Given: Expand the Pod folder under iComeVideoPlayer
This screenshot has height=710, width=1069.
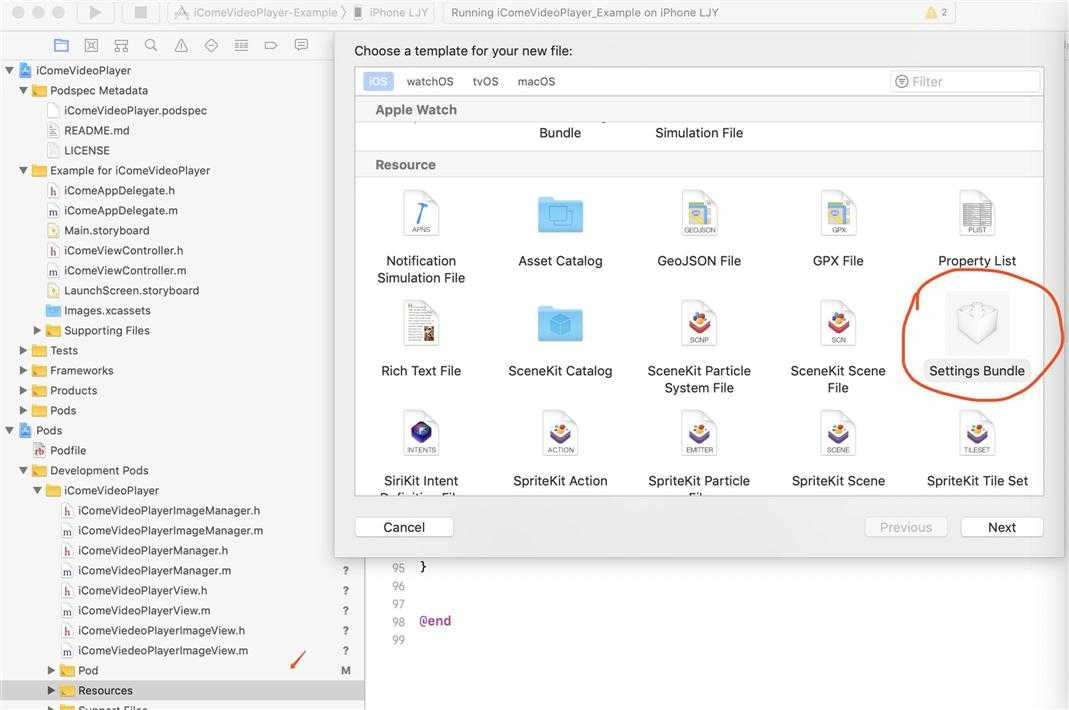Looking at the screenshot, I should tap(51, 670).
